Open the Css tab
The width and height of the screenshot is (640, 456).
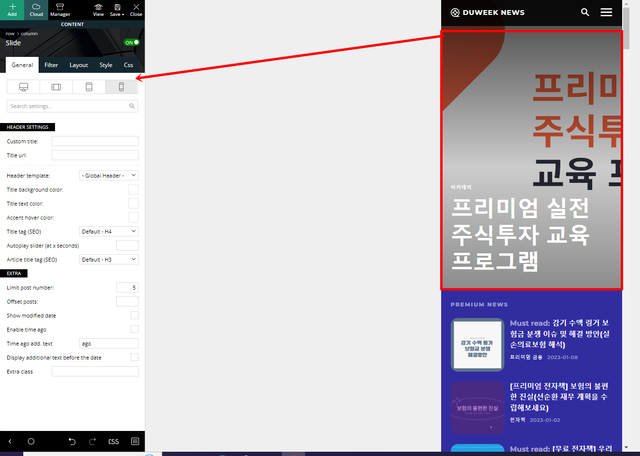coord(128,65)
